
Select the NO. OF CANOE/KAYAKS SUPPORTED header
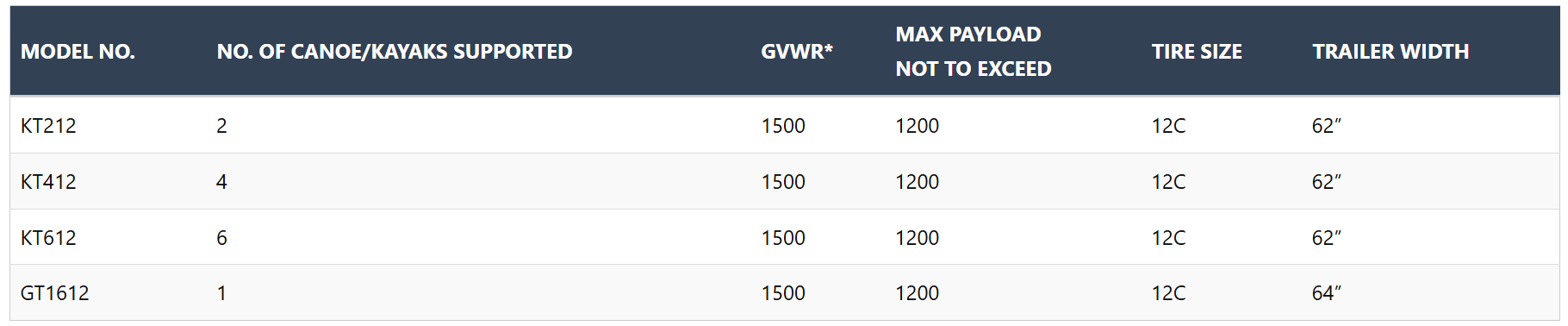coord(395,52)
